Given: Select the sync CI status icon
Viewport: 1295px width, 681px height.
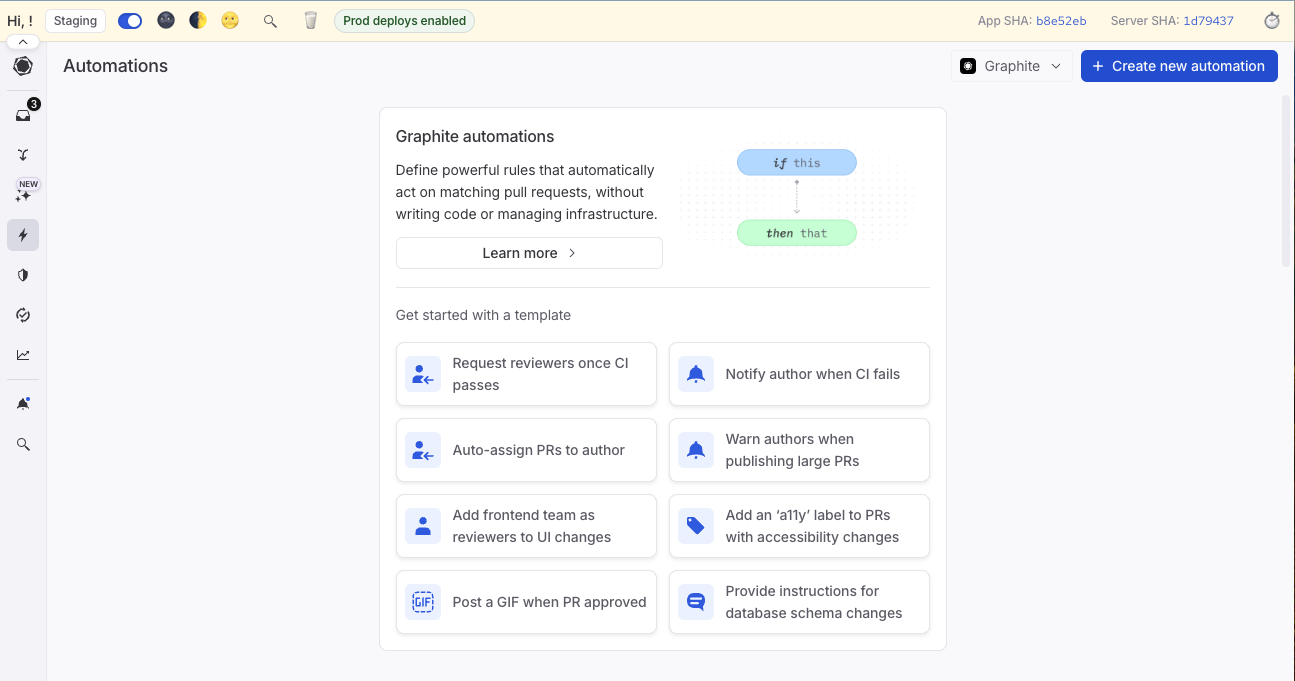Looking at the screenshot, I should pyautogui.click(x=22, y=314).
